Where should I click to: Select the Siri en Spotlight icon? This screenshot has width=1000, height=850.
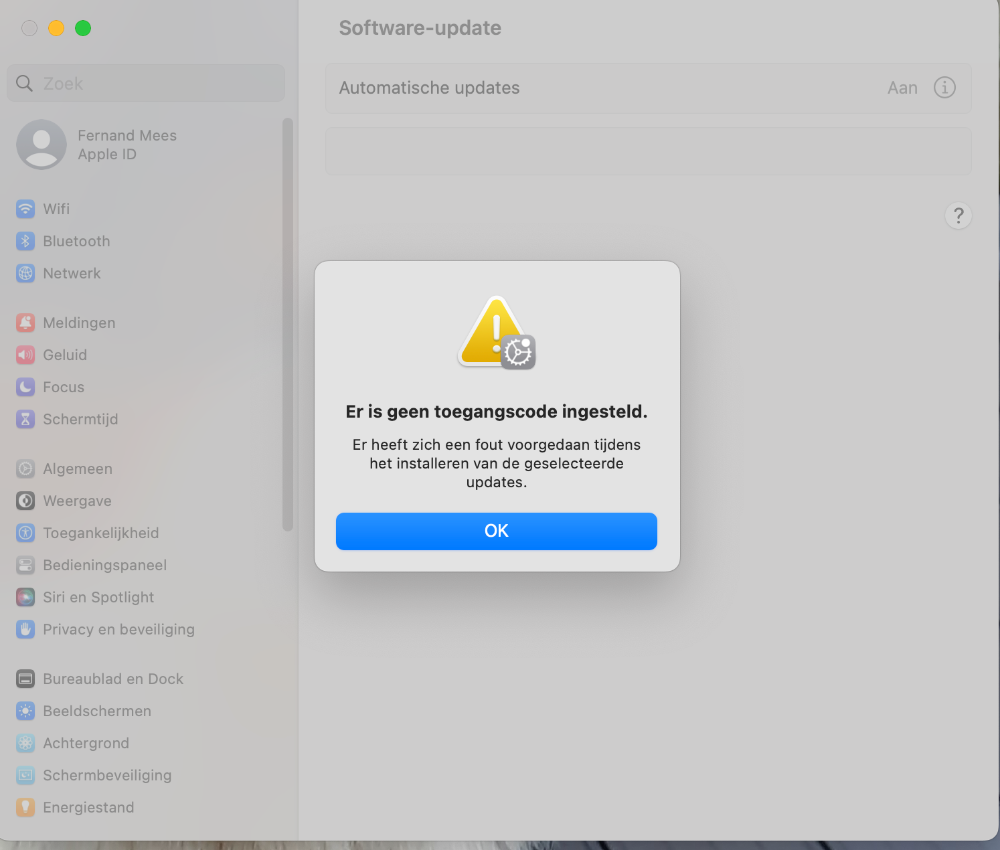point(26,597)
